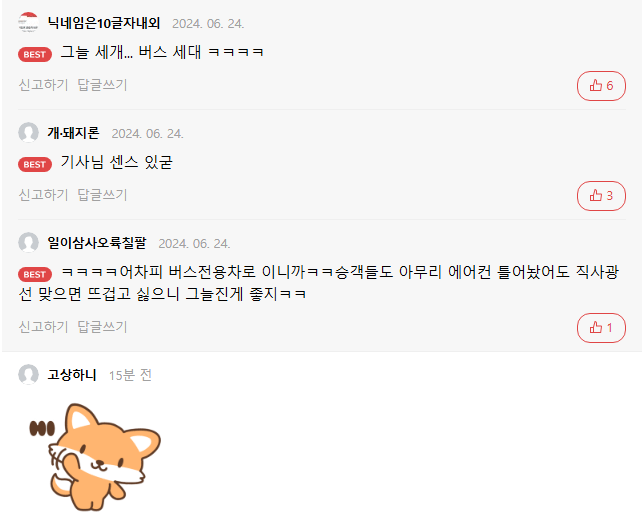Open 개·돼지론 profile avatar
This screenshot has height=519, width=644.
[x=28, y=133]
